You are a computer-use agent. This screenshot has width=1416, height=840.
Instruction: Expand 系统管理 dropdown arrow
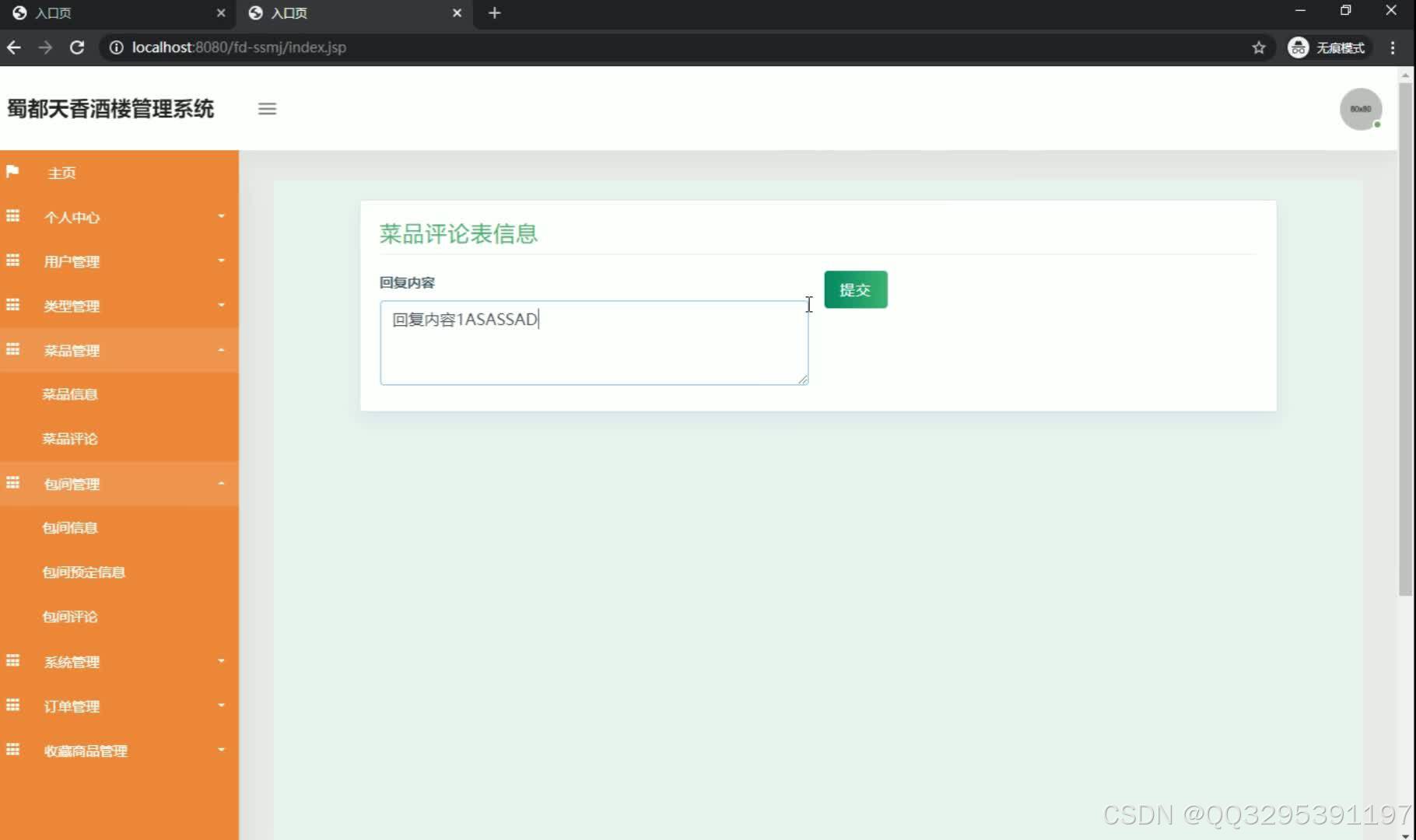coord(221,661)
